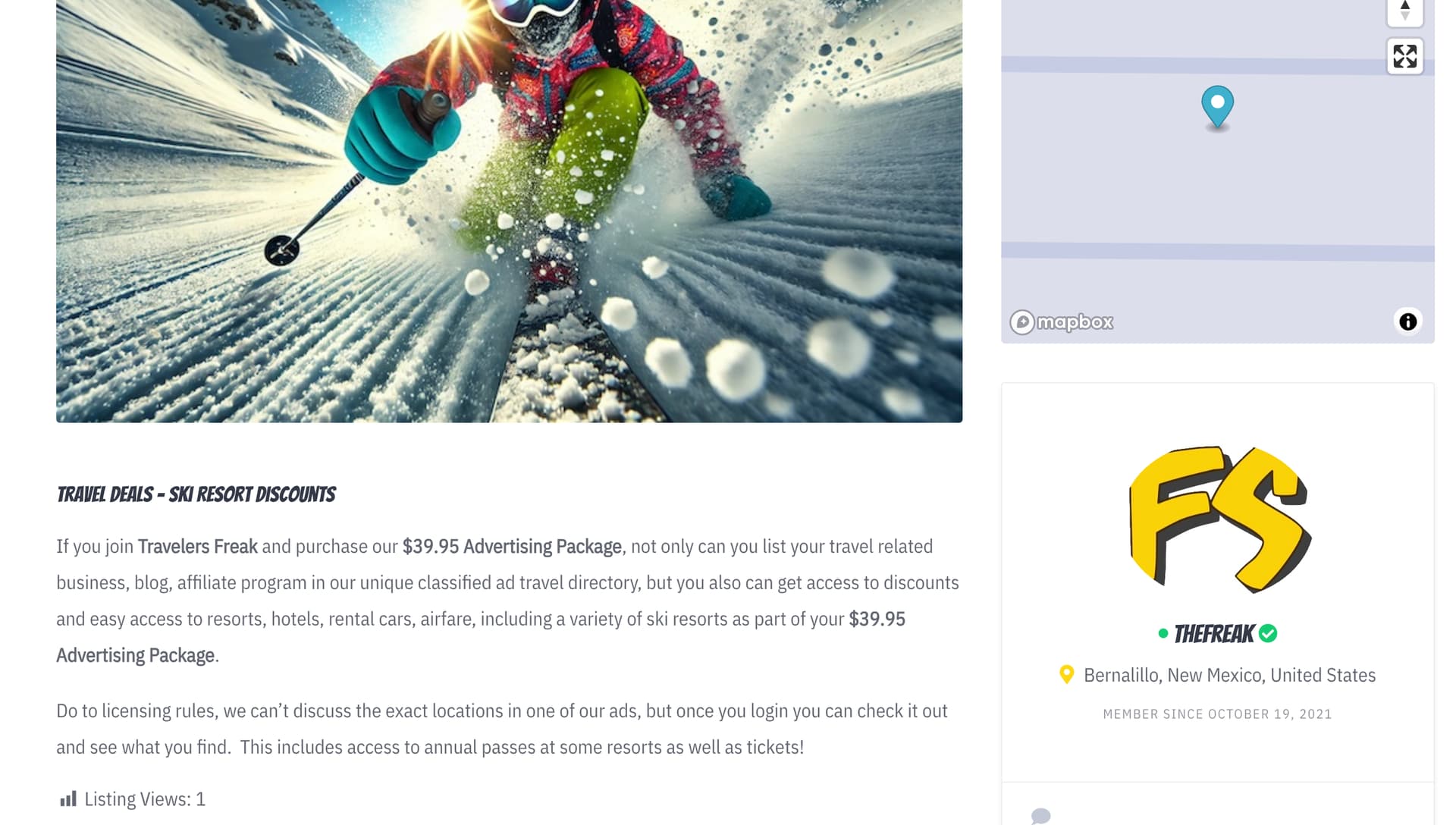Click Bernalillo, New Mexico location text
The image size is (1456, 825).
click(x=1229, y=675)
